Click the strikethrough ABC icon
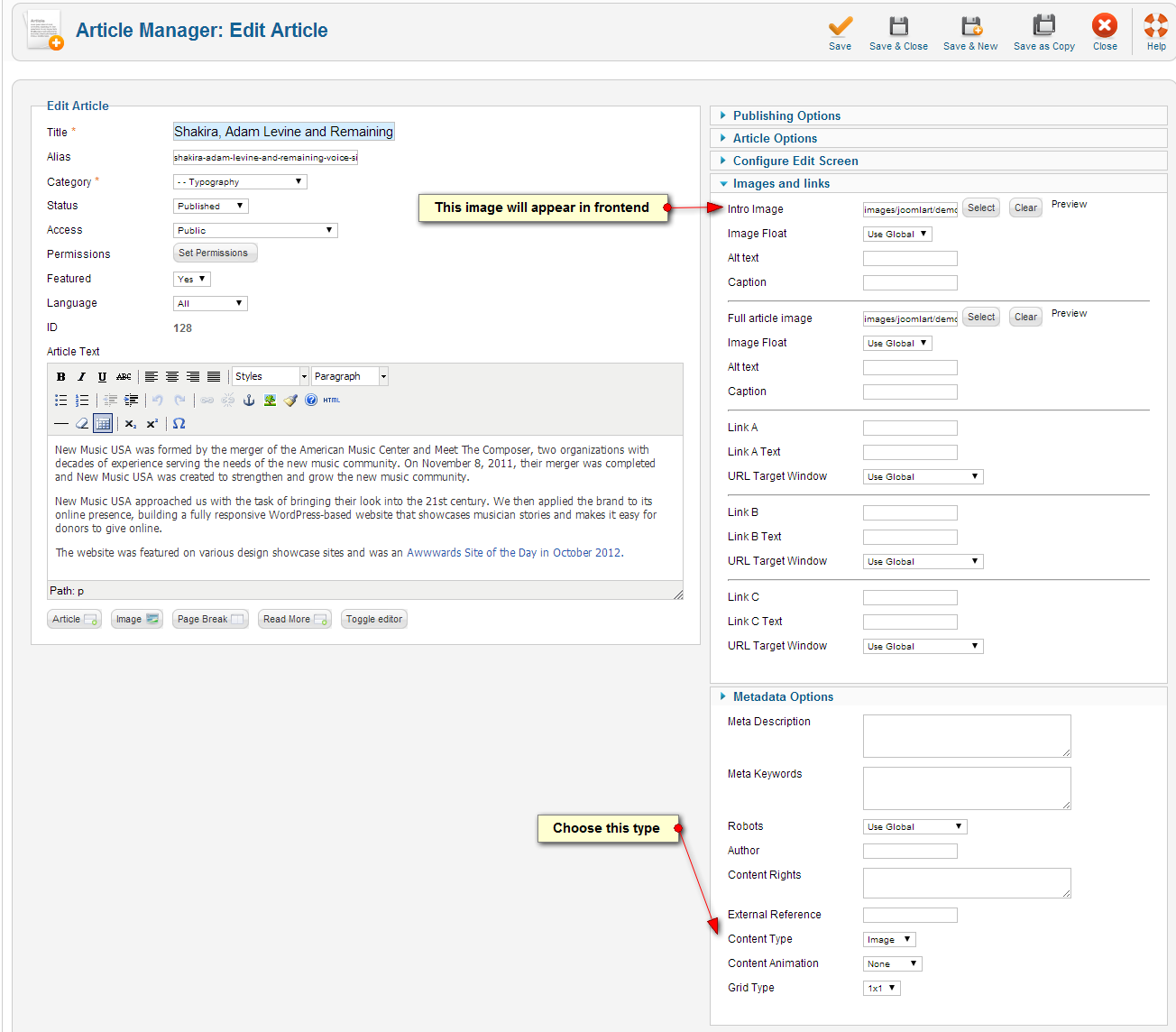The height and width of the screenshot is (1032, 1176). click(x=124, y=377)
